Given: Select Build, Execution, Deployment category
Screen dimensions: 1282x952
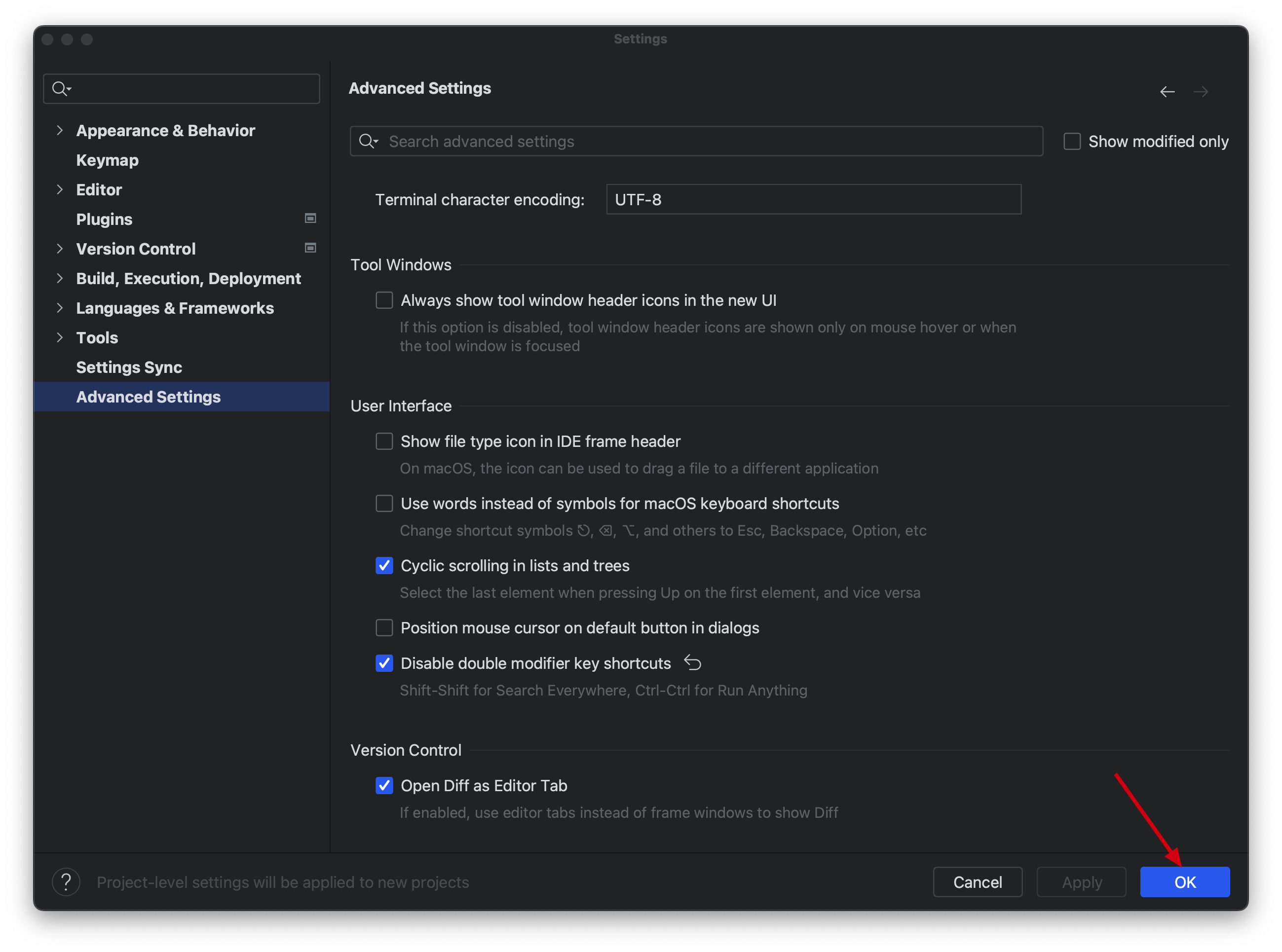Looking at the screenshot, I should click(189, 279).
